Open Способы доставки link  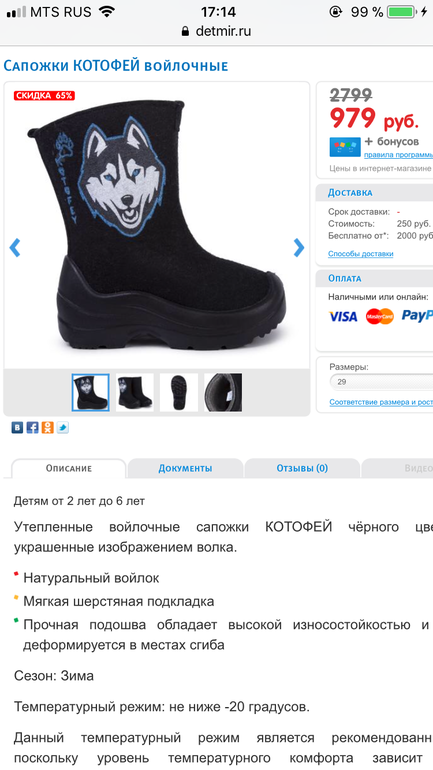click(x=361, y=254)
